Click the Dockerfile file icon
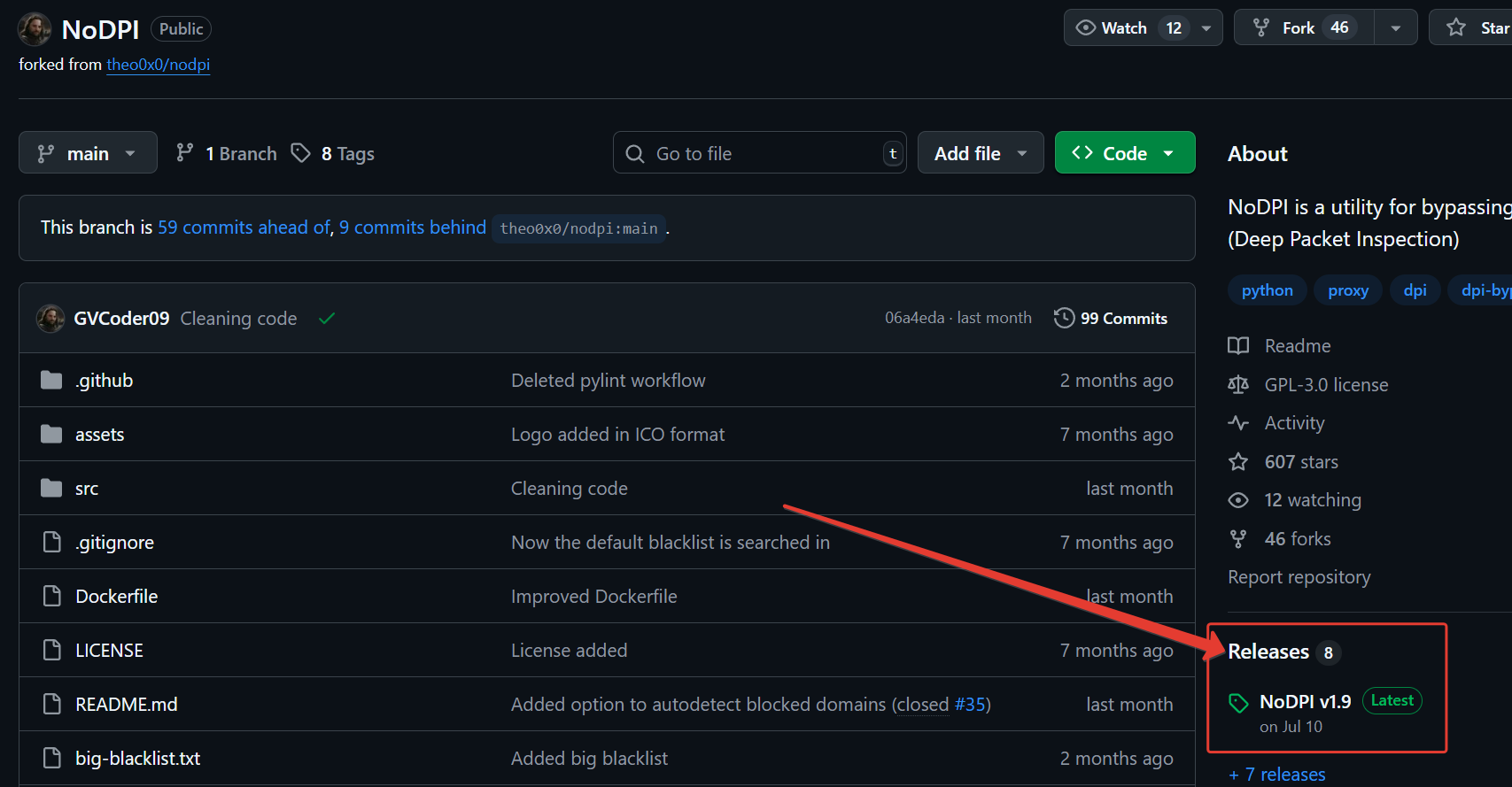This screenshot has height=787, width=1512. click(52, 596)
